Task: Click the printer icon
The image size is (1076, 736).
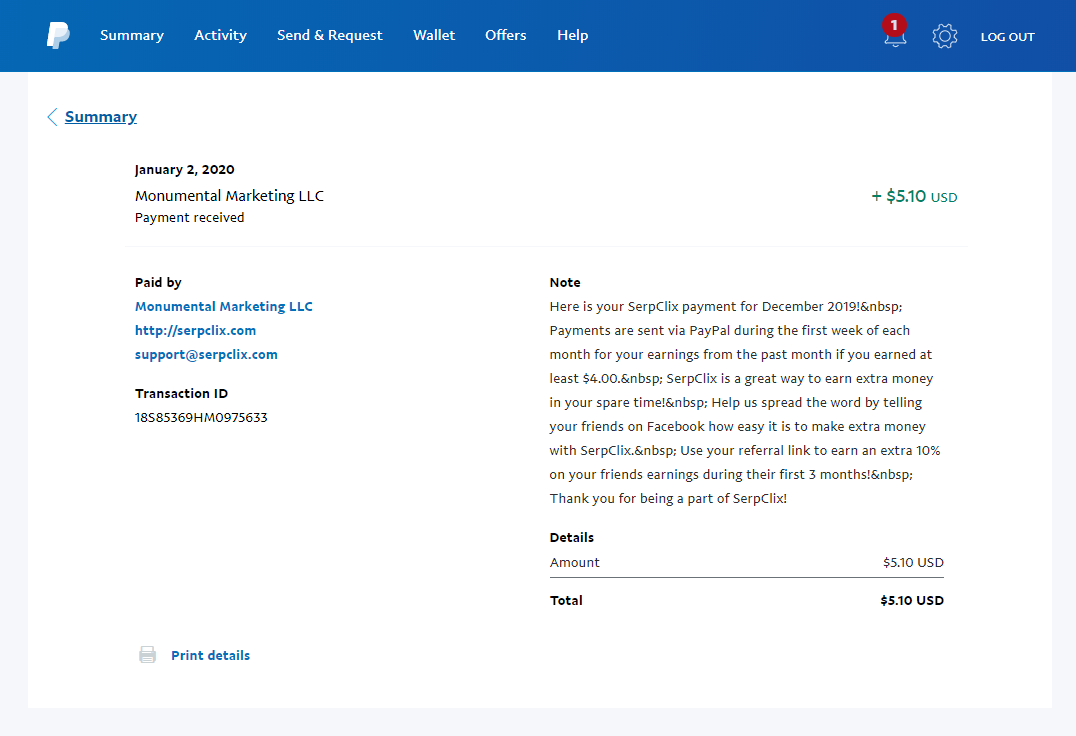Action: [148, 654]
